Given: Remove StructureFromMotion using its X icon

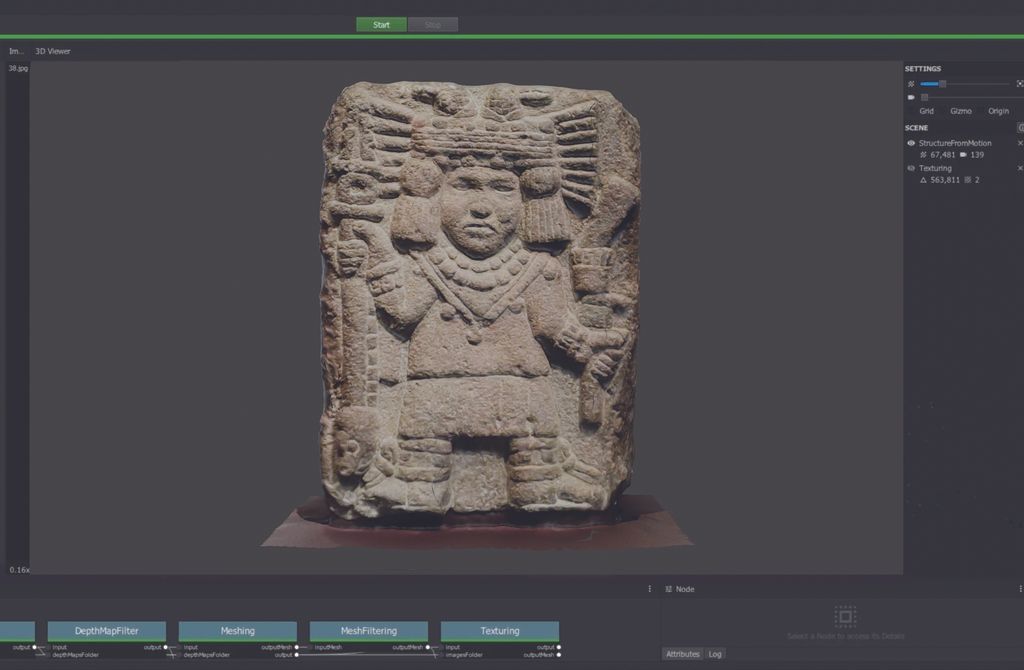Looking at the screenshot, I should coord(1019,143).
